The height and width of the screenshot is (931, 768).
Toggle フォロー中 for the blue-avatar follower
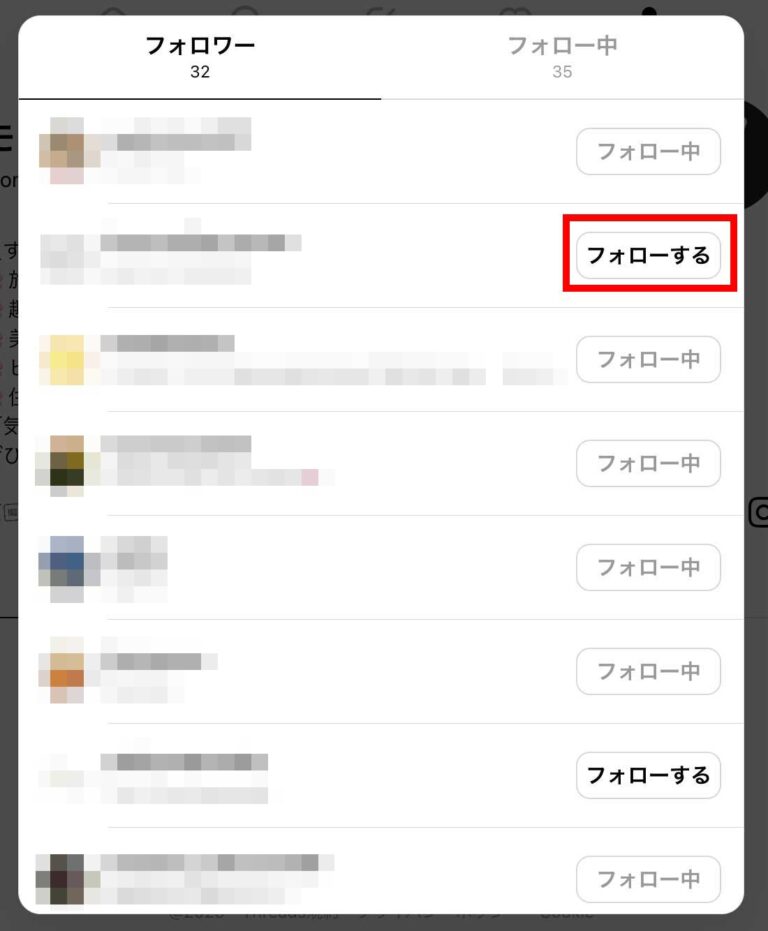pyautogui.click(x=648, y=567)
